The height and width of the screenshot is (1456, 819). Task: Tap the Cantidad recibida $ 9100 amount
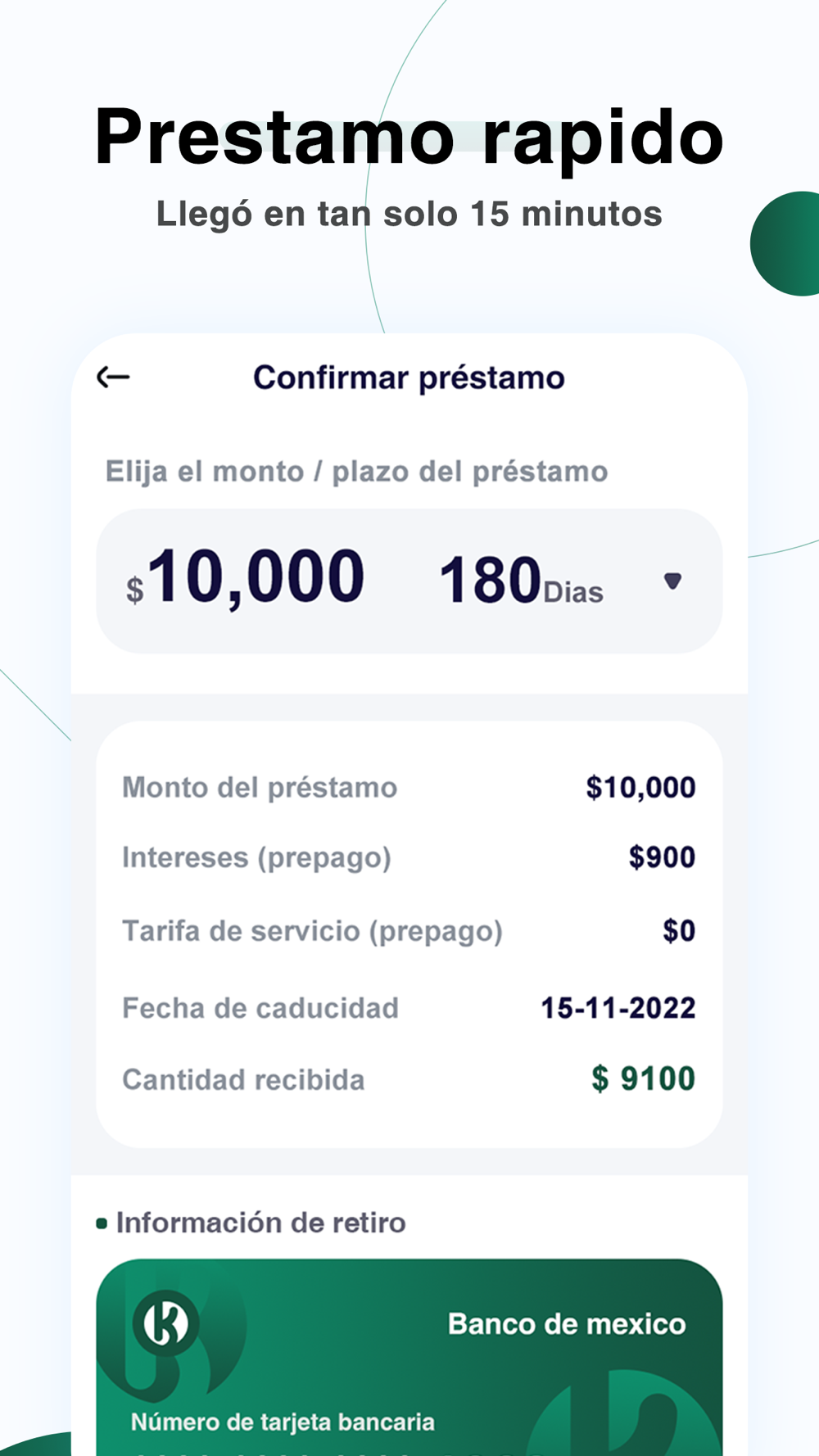[x=644, y=1079]
